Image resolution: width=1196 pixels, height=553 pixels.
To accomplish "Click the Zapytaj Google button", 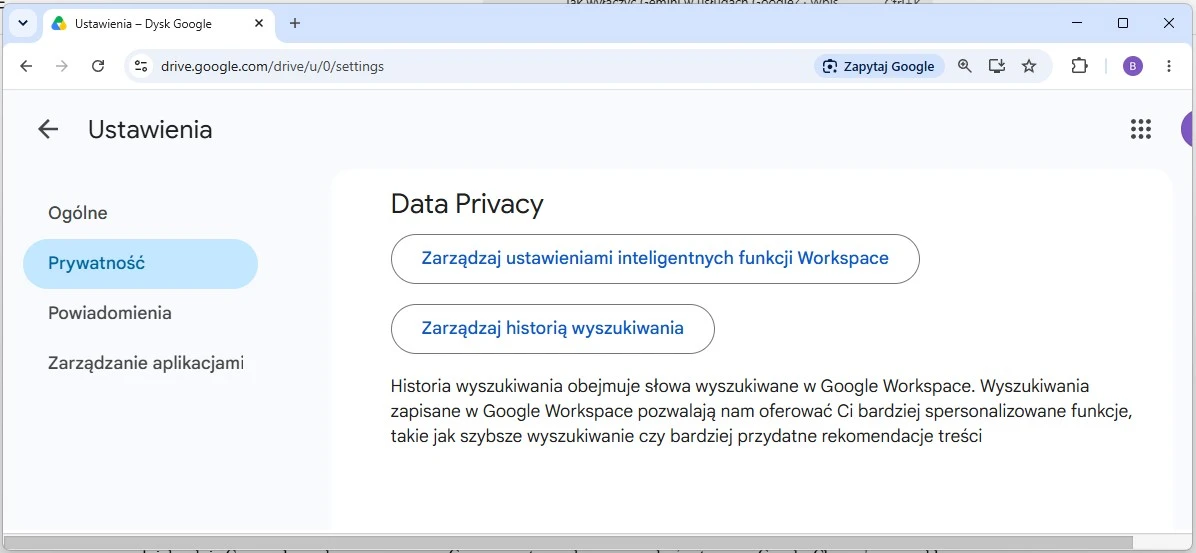I will click(x=879, y=66).
